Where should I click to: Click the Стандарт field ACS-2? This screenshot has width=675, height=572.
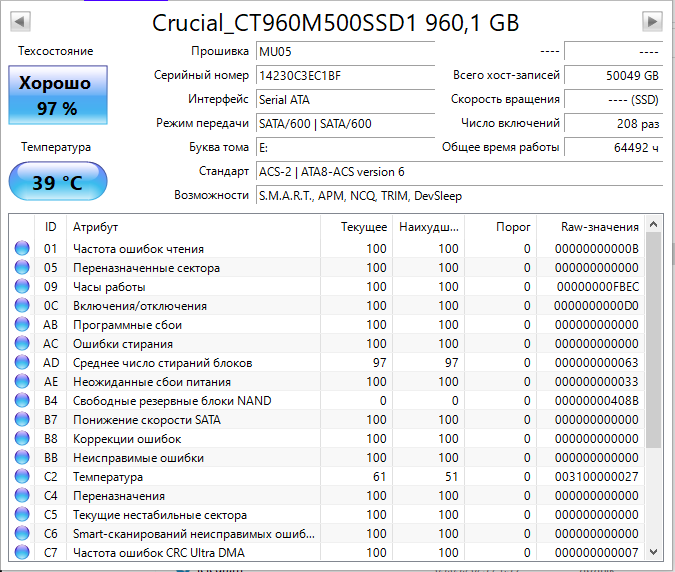459,172
